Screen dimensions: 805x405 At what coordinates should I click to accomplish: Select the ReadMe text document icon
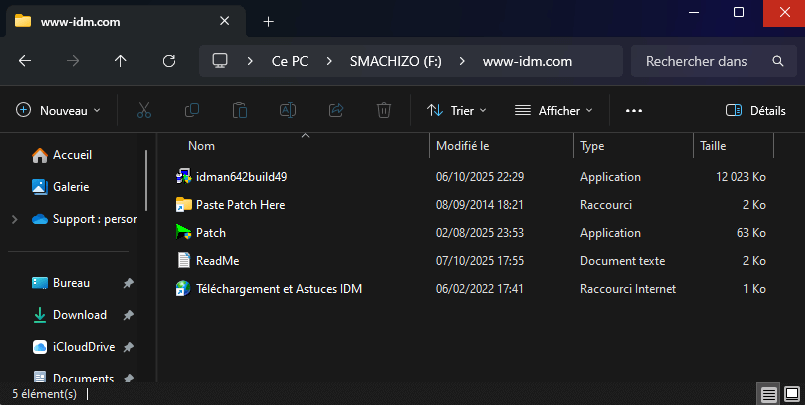point(183,260)
